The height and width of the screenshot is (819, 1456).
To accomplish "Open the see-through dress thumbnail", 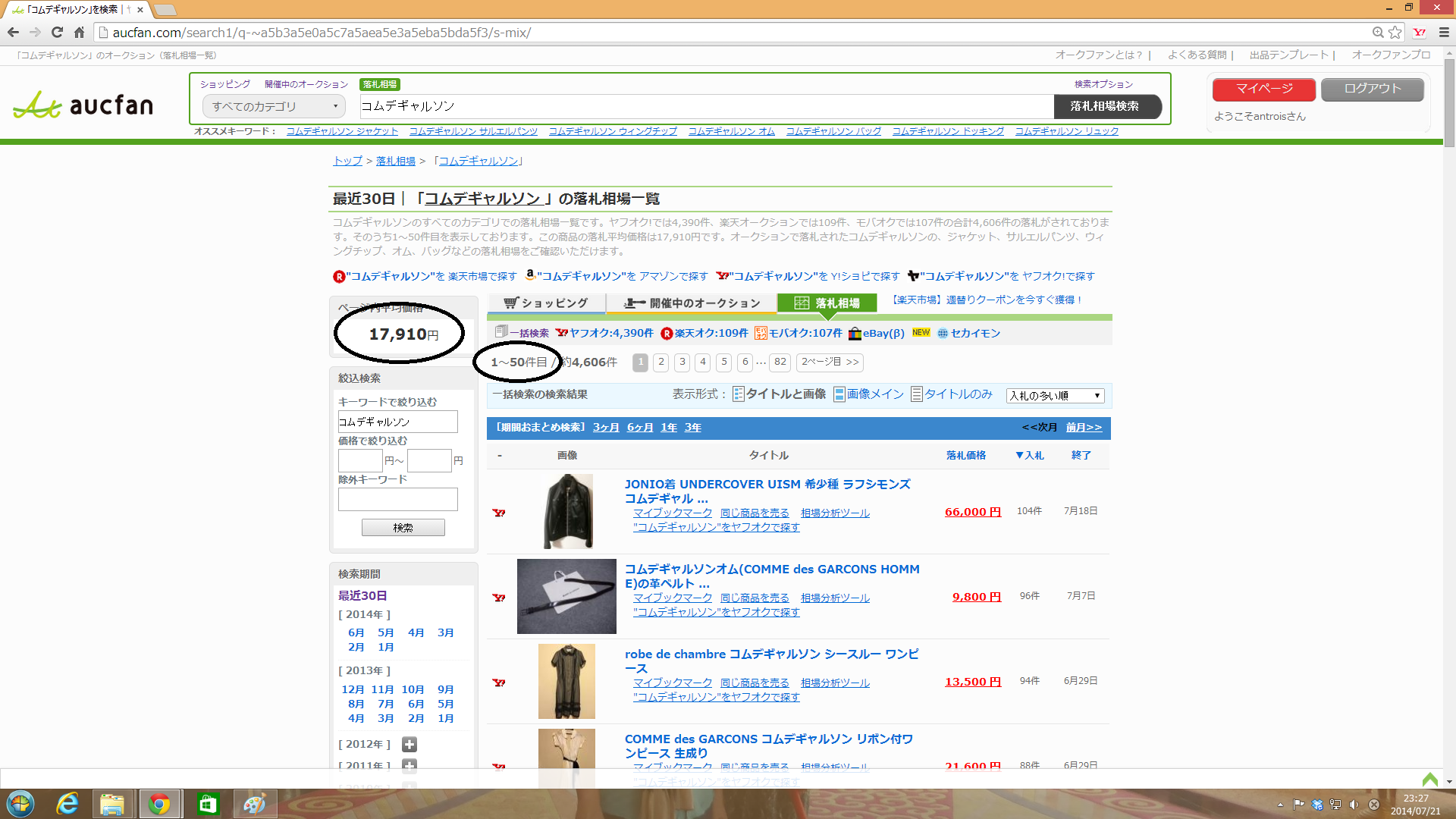I will [x=566, y=681].
